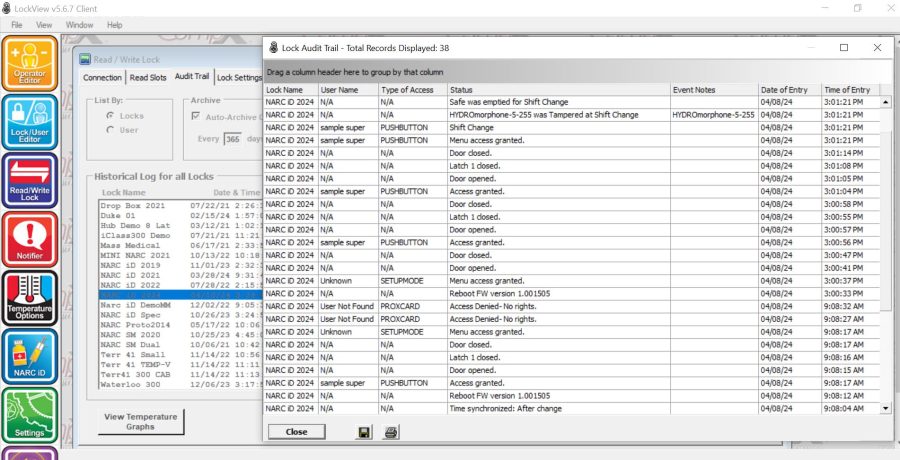
Task: Open the Settings gear panel
Action: click(30, 415)
